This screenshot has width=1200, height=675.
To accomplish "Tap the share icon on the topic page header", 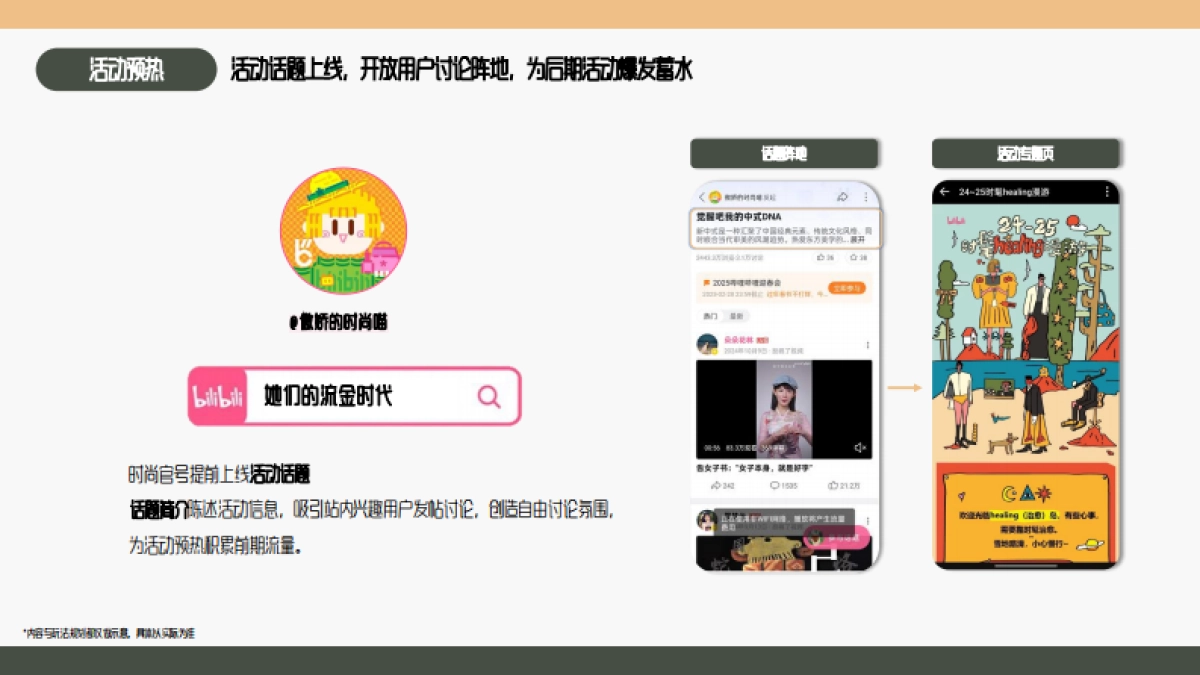I will click(843, 197).
